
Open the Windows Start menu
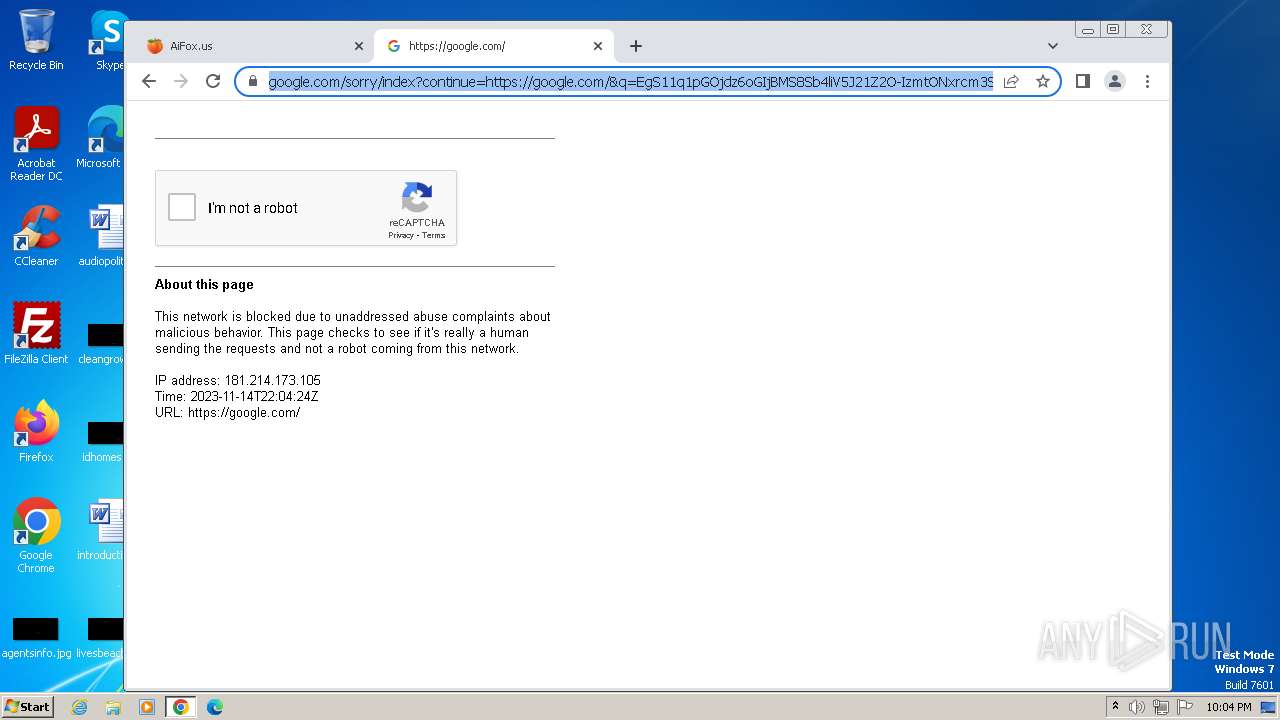27,707
